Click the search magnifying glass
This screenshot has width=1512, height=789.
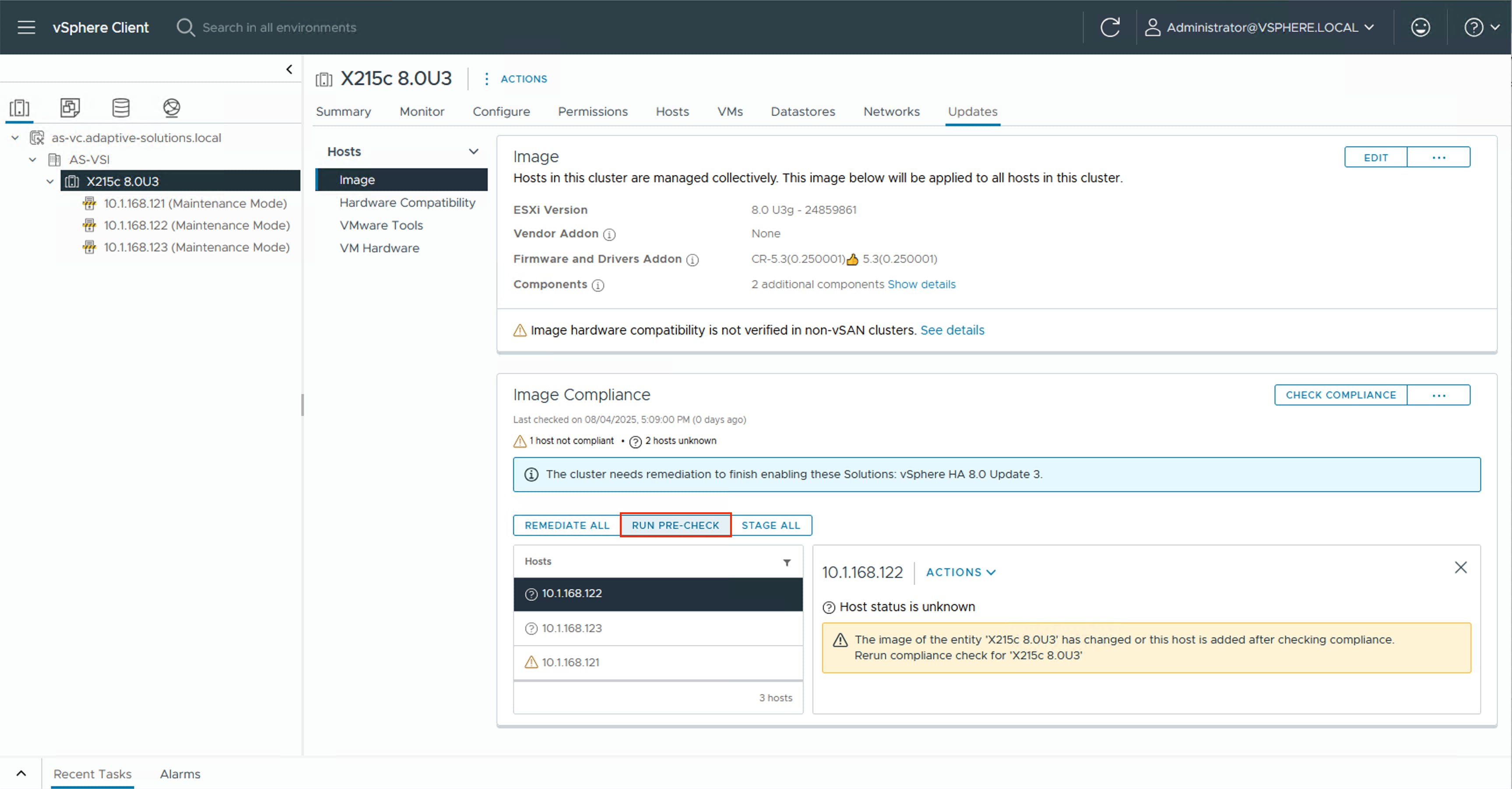pos(185,27)
